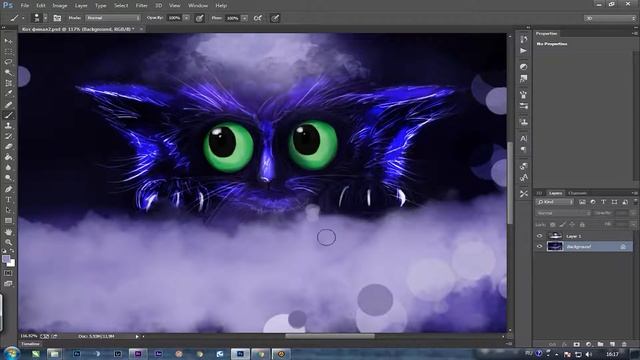Screen dimensions: 640x360
Task: Select the Pen tool
Action: pyautogui.click(x=8, y=189)
